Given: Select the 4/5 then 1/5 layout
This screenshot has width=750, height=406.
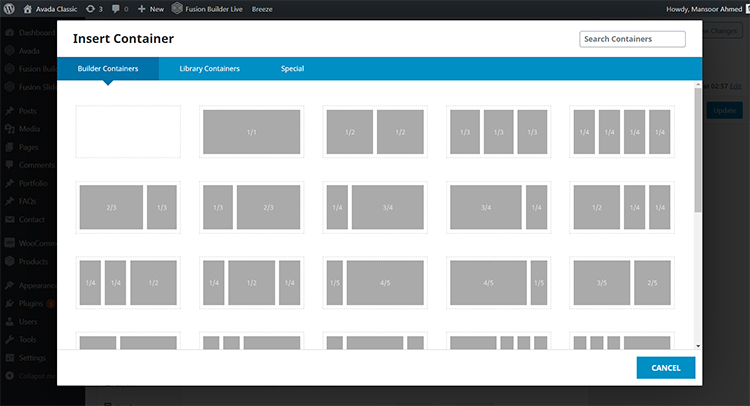Looking at the screenshot, I should (x=498, y=283).
